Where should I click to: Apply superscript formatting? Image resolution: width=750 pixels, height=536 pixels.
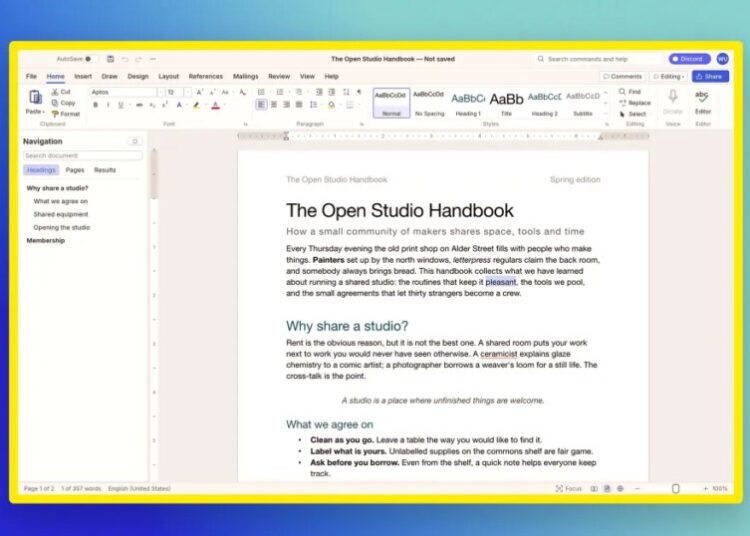pos(165,105)
